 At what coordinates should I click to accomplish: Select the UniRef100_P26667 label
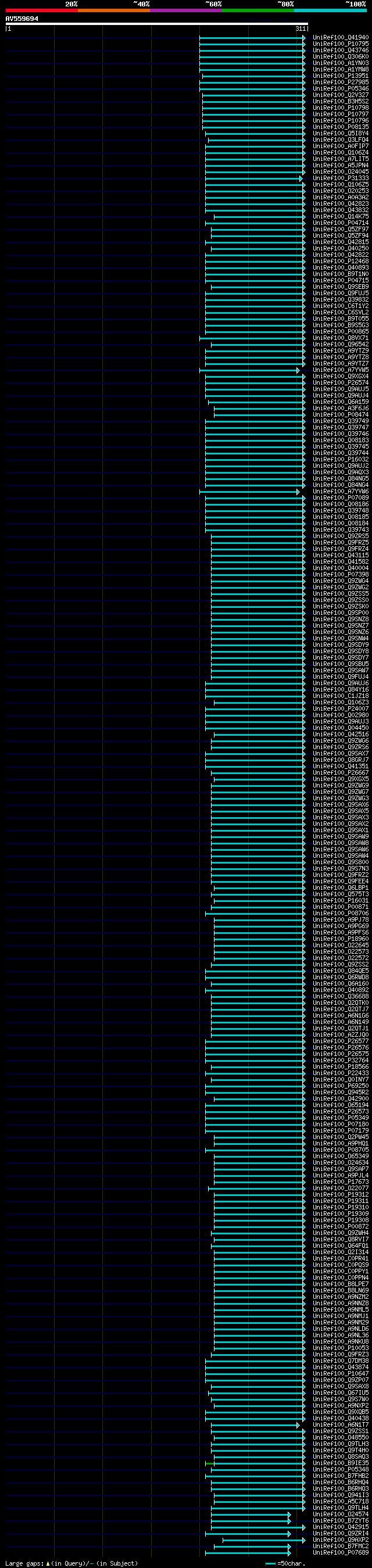point(341,772)
